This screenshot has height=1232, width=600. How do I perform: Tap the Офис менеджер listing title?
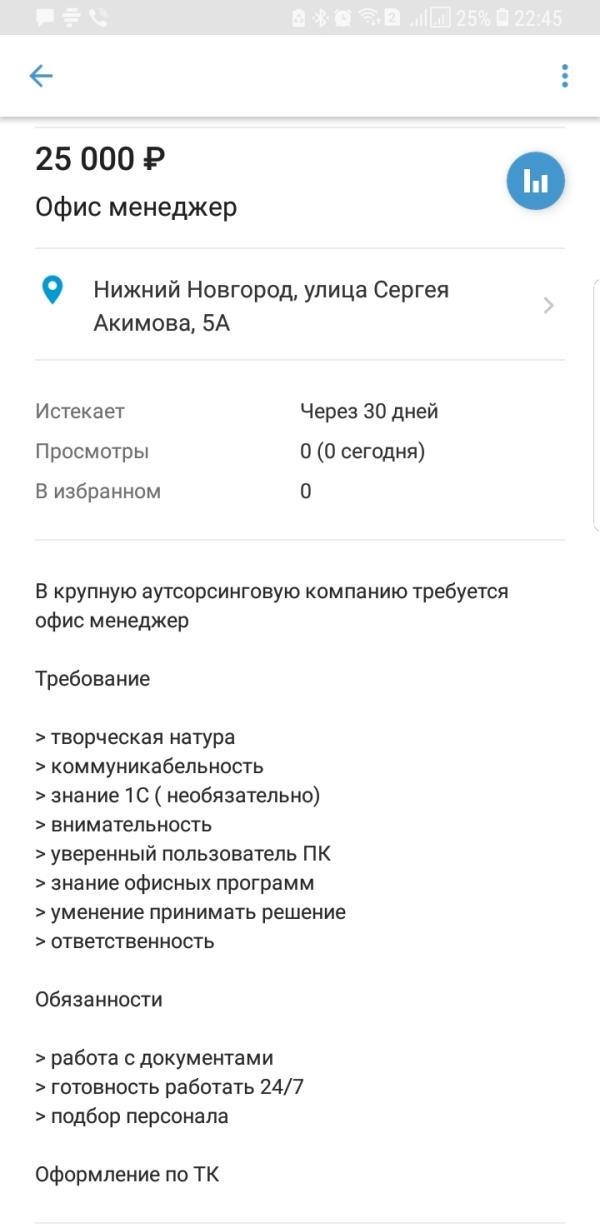[136, 207]
